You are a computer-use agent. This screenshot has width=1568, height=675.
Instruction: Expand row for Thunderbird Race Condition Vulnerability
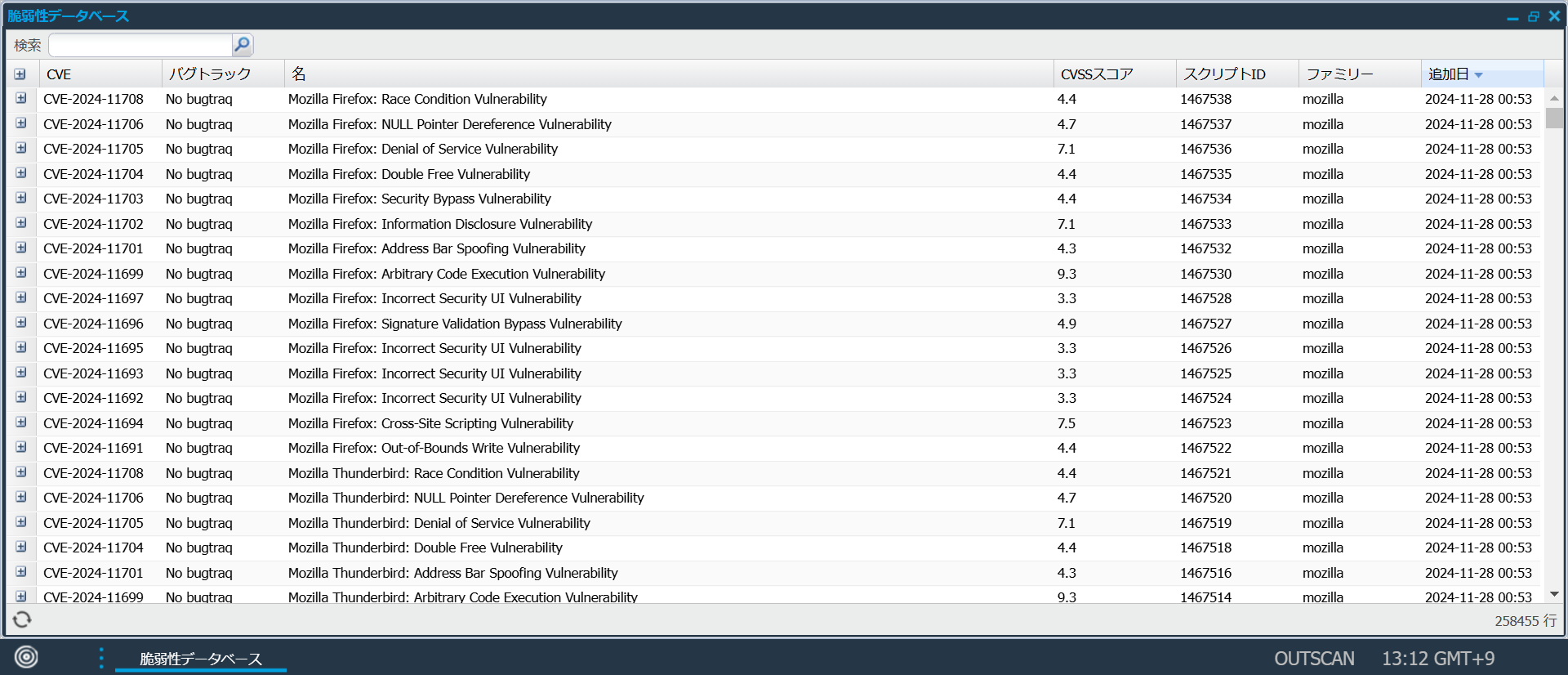pyautogui.click(x=21, y=472)
